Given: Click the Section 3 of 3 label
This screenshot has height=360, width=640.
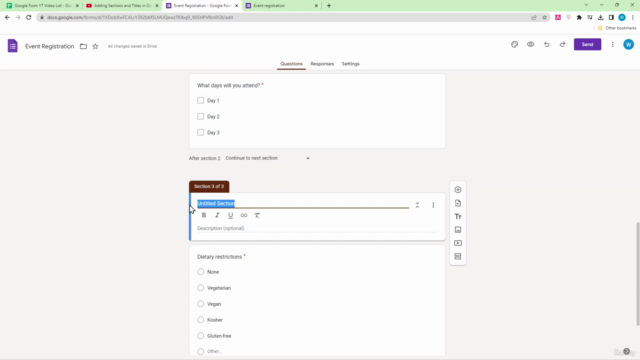Looking at the screenshot, I should [209, 187].
